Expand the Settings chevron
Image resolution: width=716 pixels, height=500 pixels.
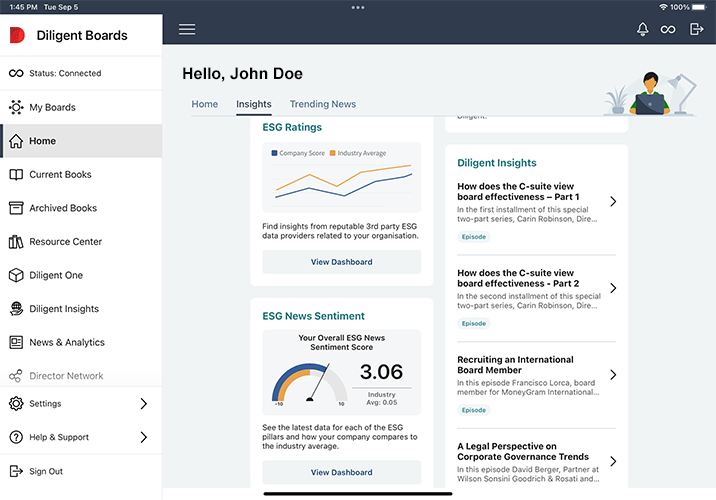coord(143,404)
